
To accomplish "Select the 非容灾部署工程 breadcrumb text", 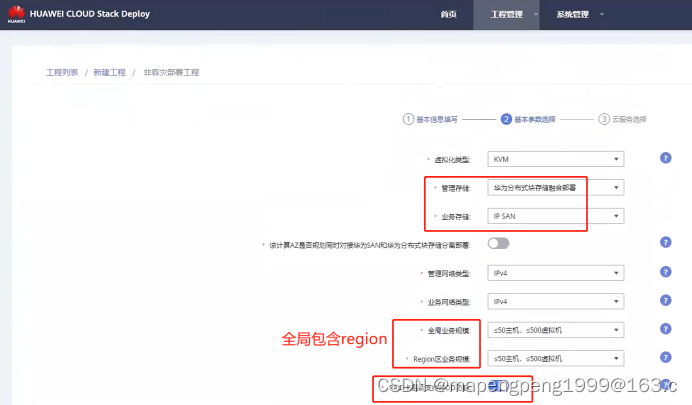I will [x=171, y=72].
